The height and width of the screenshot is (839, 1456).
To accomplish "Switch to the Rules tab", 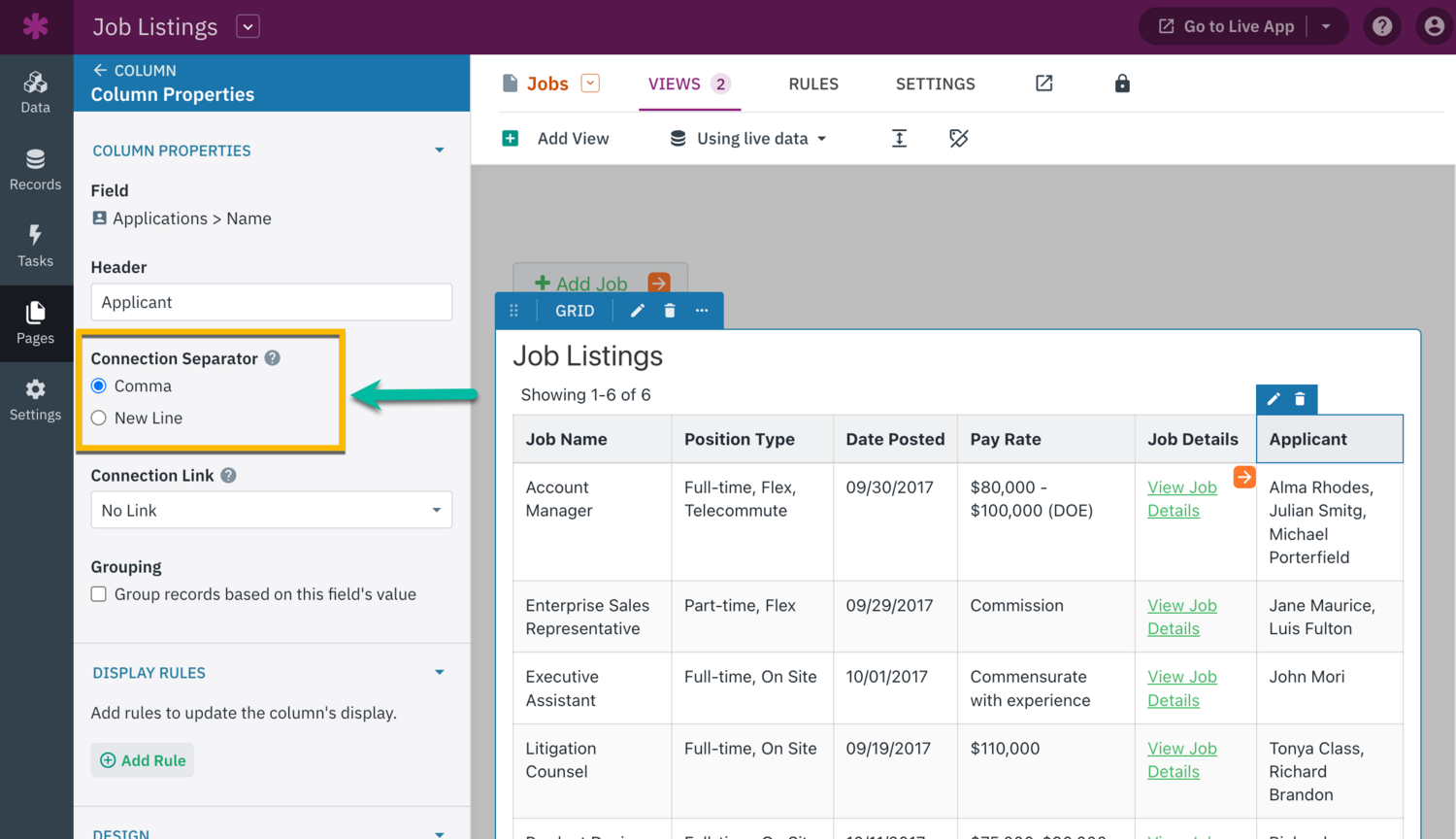I will pyautogui.click(x=812, y=84).
